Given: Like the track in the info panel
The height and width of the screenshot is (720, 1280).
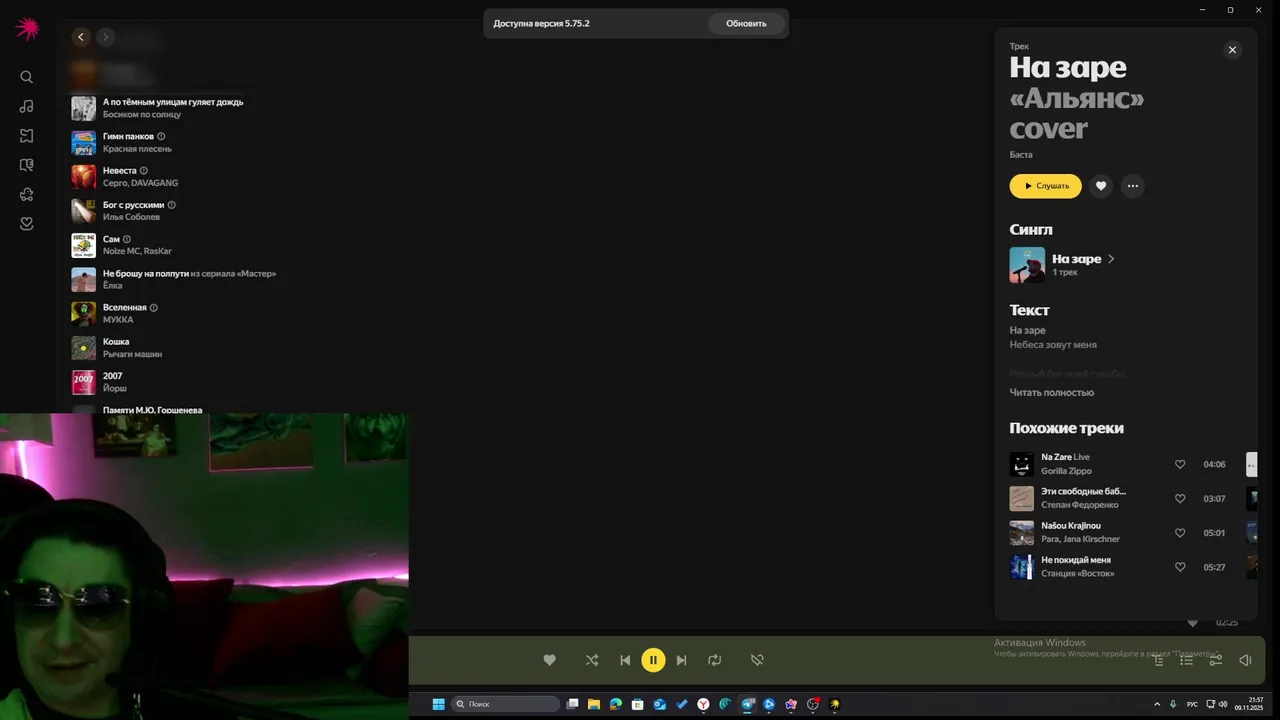Looking at the screenshot, I should pos(1101,186).
